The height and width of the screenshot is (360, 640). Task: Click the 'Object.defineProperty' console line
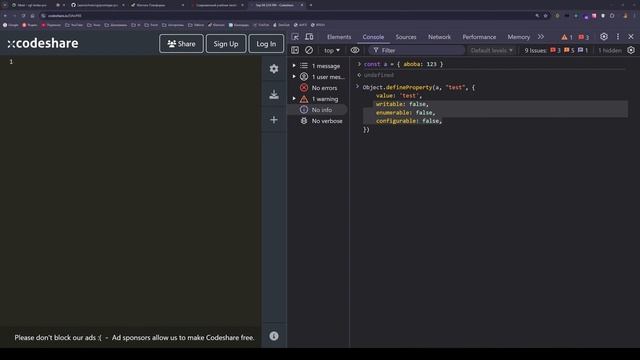tap(419, 87)
